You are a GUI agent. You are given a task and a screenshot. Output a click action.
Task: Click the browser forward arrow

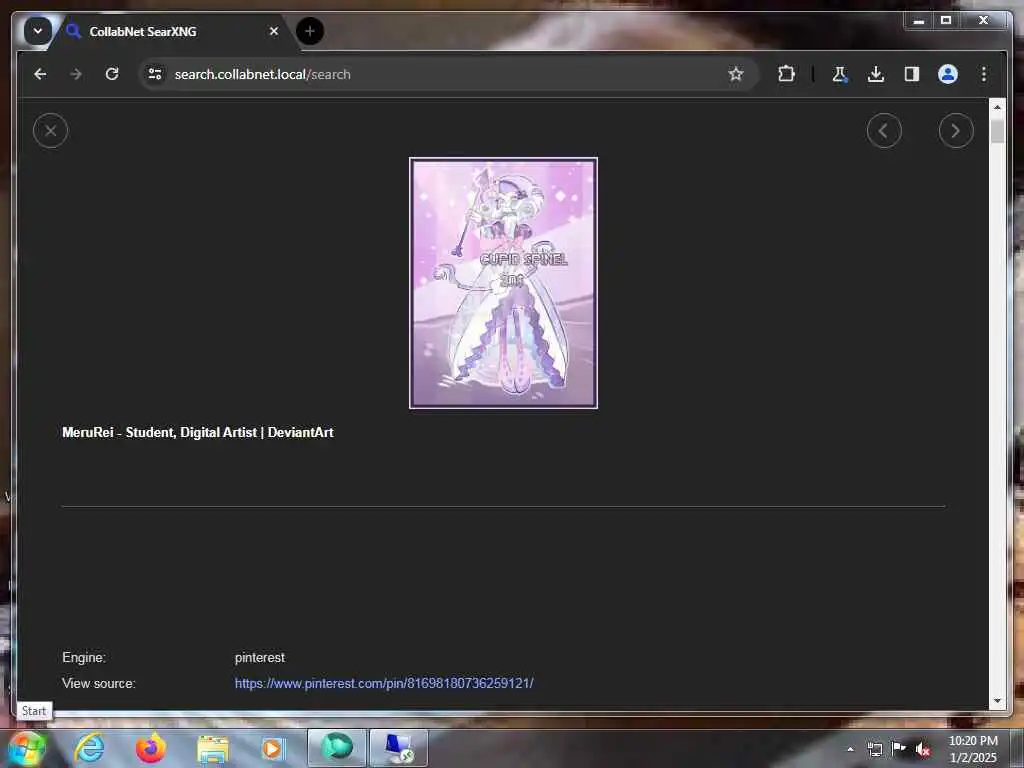[x=76, y=74]
